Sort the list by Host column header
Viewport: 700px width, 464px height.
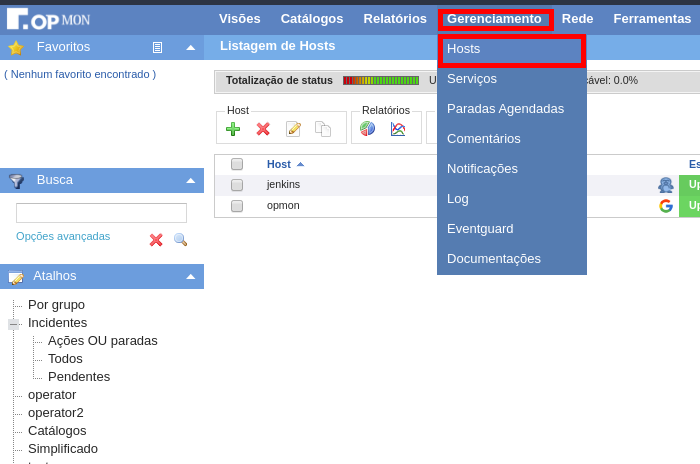[279, 164]
